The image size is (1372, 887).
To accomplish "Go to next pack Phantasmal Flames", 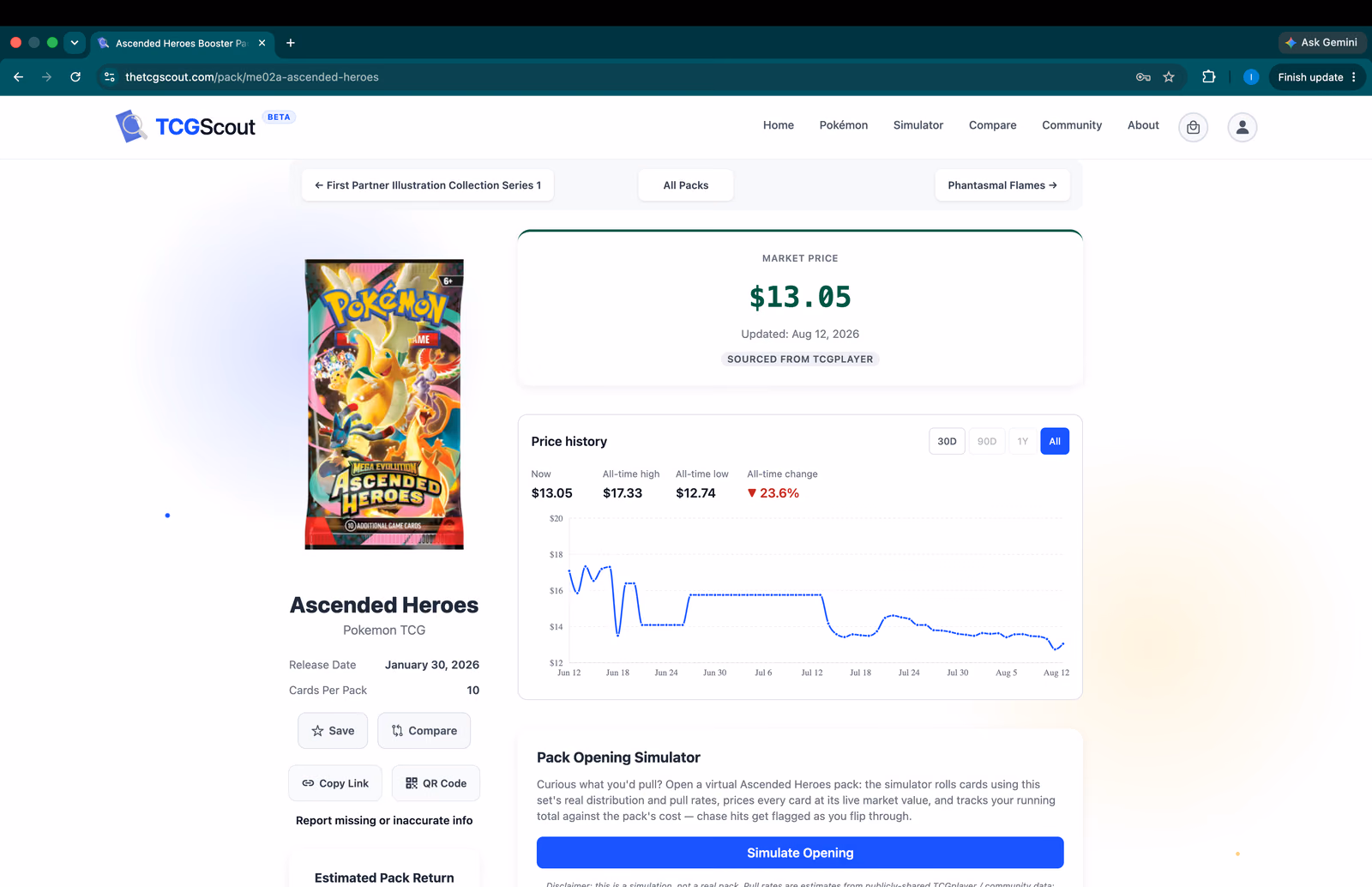I will coord(1002,185).
